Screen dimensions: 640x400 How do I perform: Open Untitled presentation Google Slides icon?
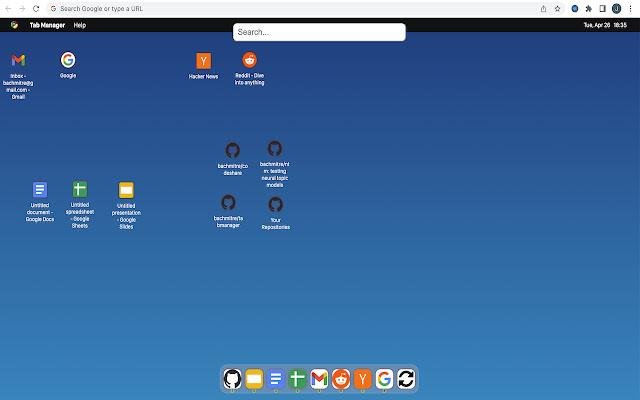126,190
